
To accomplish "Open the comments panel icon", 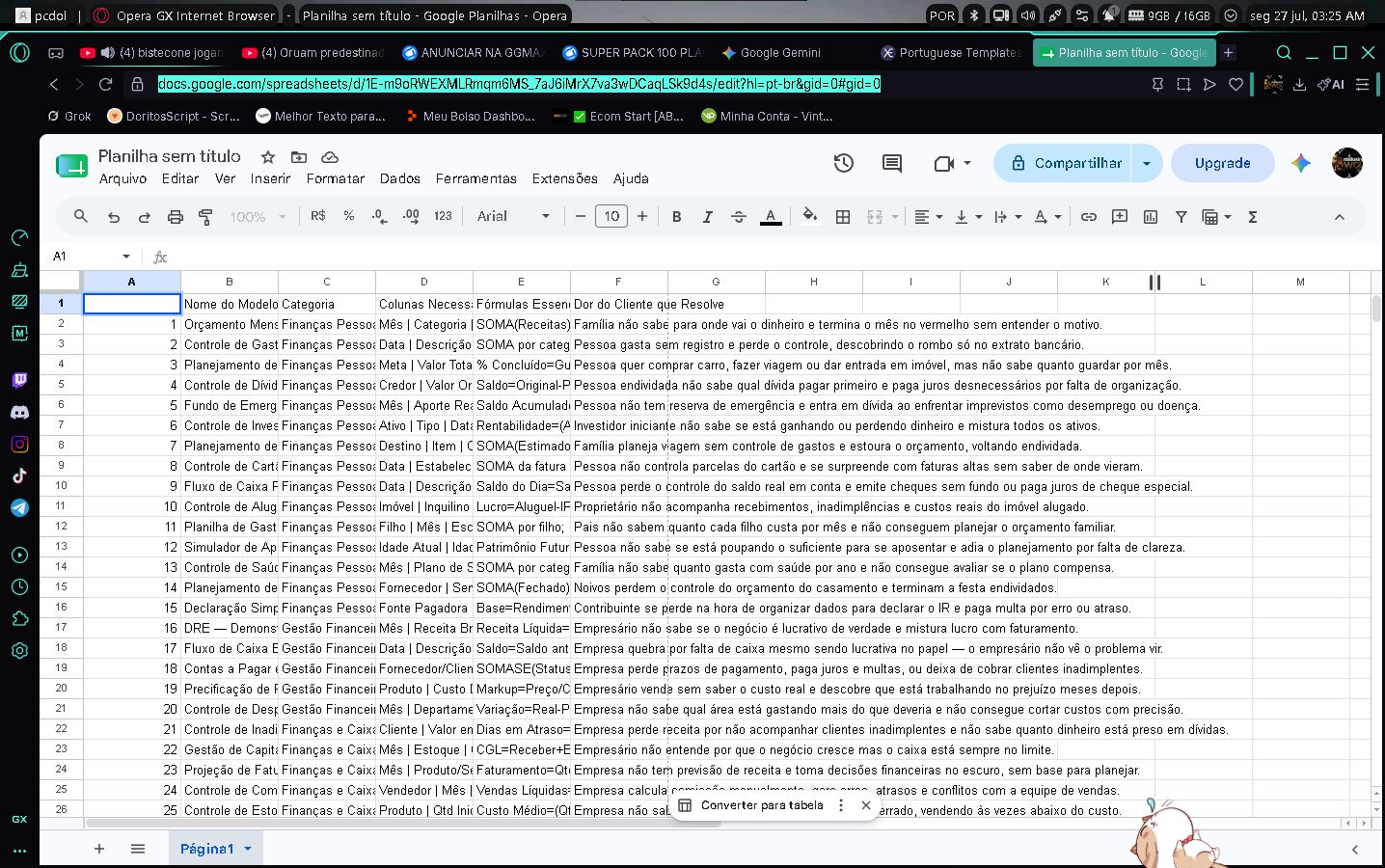I will 892,163.
